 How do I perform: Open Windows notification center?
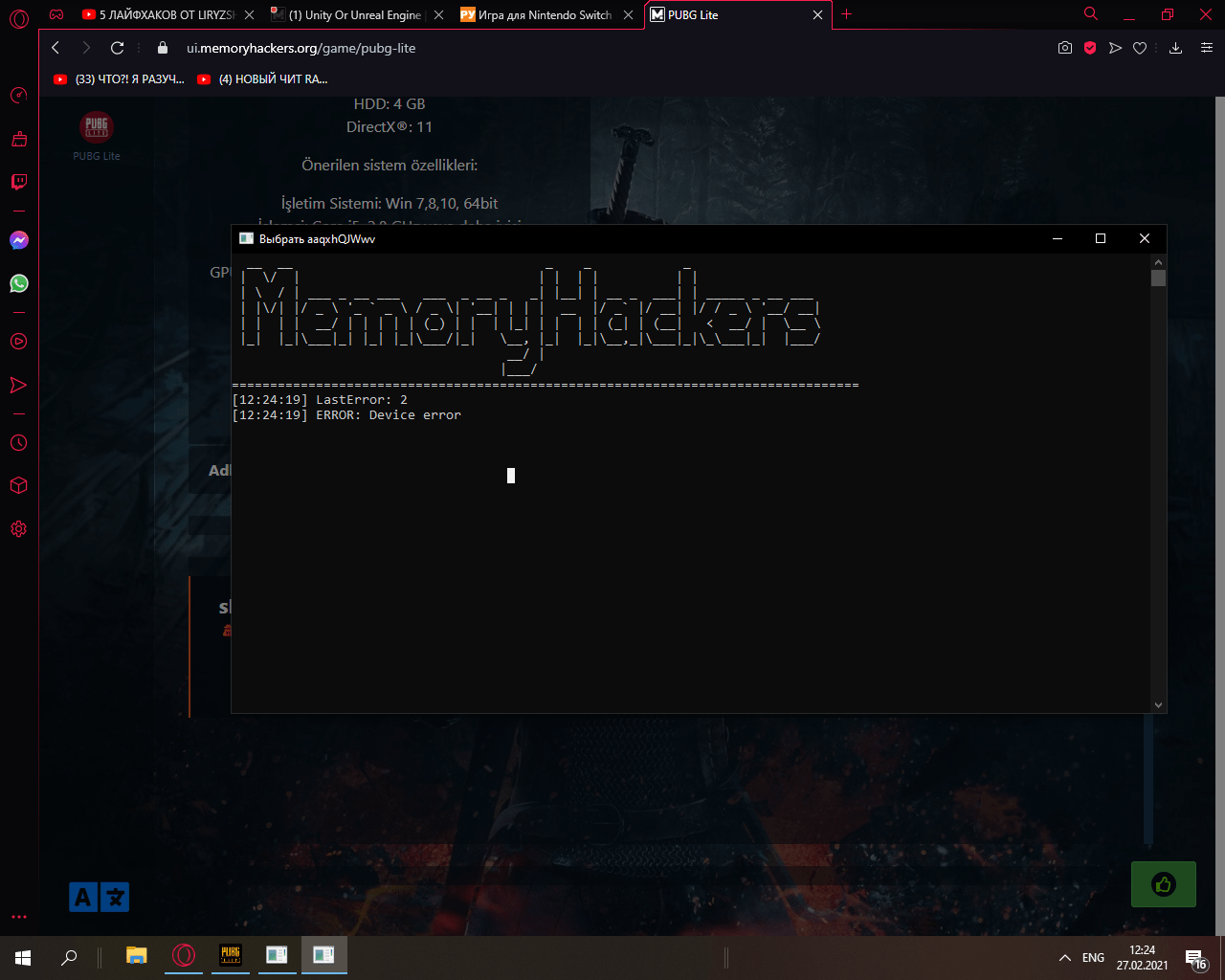point(1195,958)
